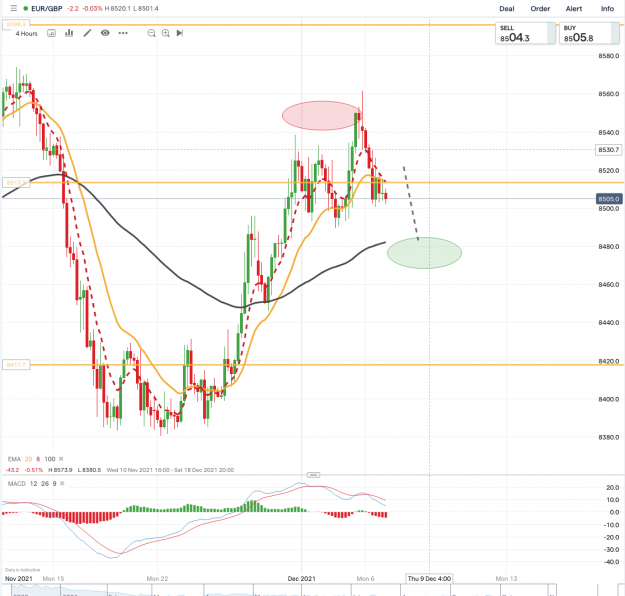Click the EMA 8 period value
Screen dimensions: 625x596
(x=38, y=459)
